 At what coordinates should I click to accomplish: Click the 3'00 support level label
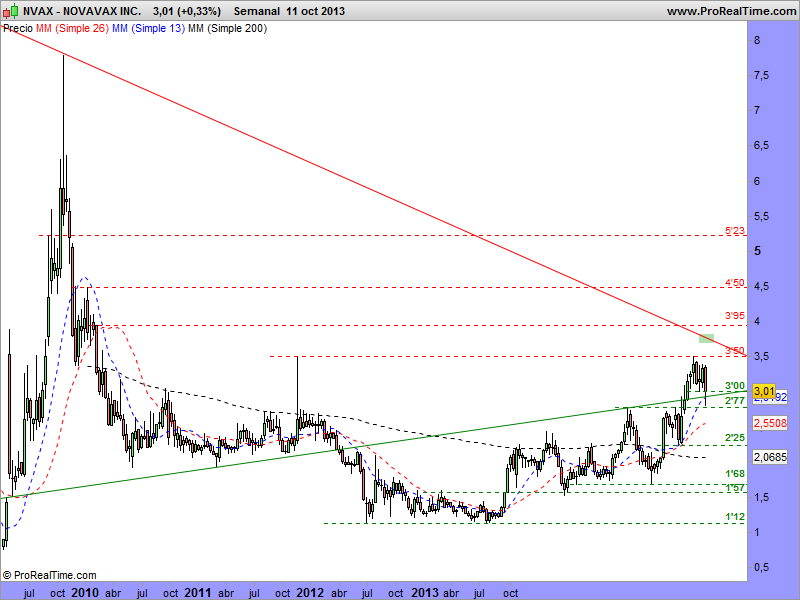[735, 386]
